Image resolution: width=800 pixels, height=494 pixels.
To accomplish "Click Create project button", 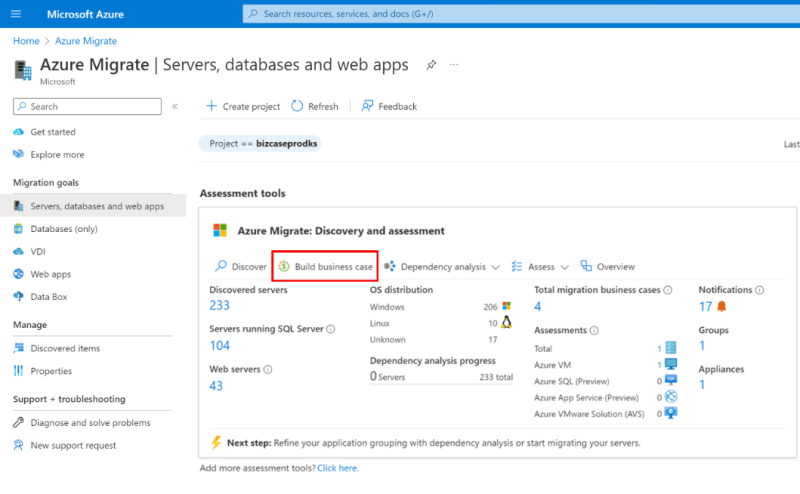I will pos(243,107).
